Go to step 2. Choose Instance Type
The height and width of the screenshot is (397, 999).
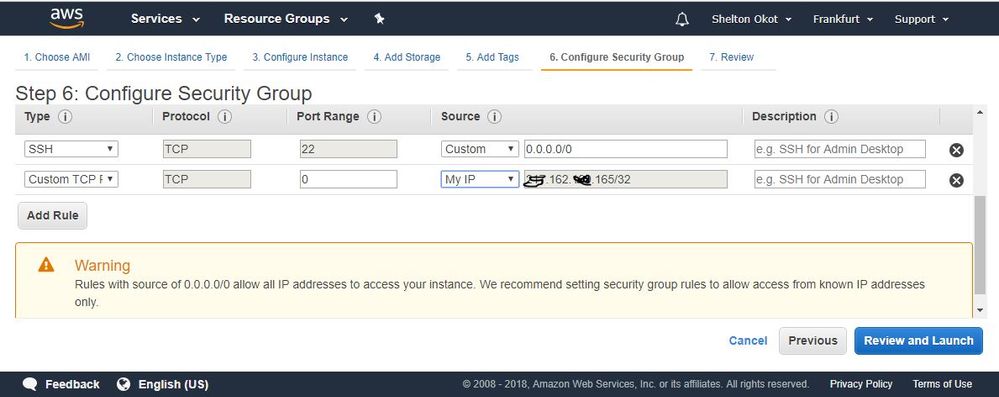tap(171, 57)
